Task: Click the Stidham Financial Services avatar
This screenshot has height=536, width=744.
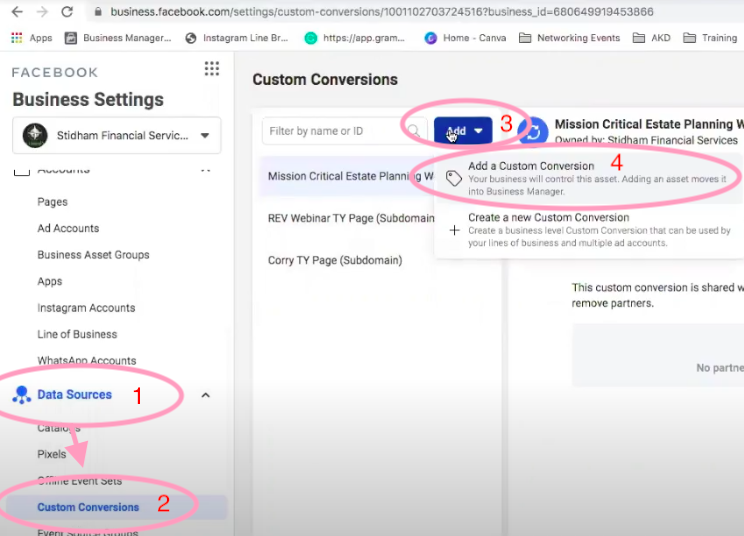Action: (x=35, y=136)
